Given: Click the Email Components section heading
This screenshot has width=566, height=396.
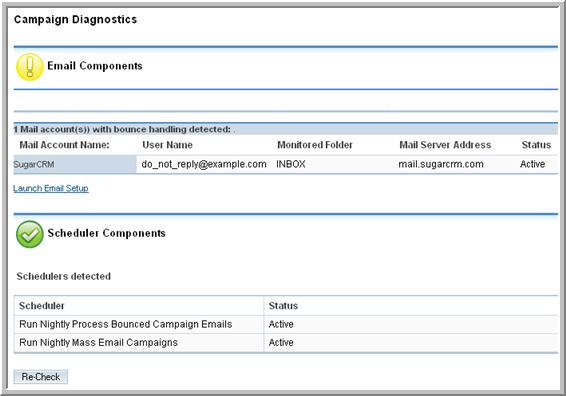Looking at the screenshot, I should [x=95, y=66].
